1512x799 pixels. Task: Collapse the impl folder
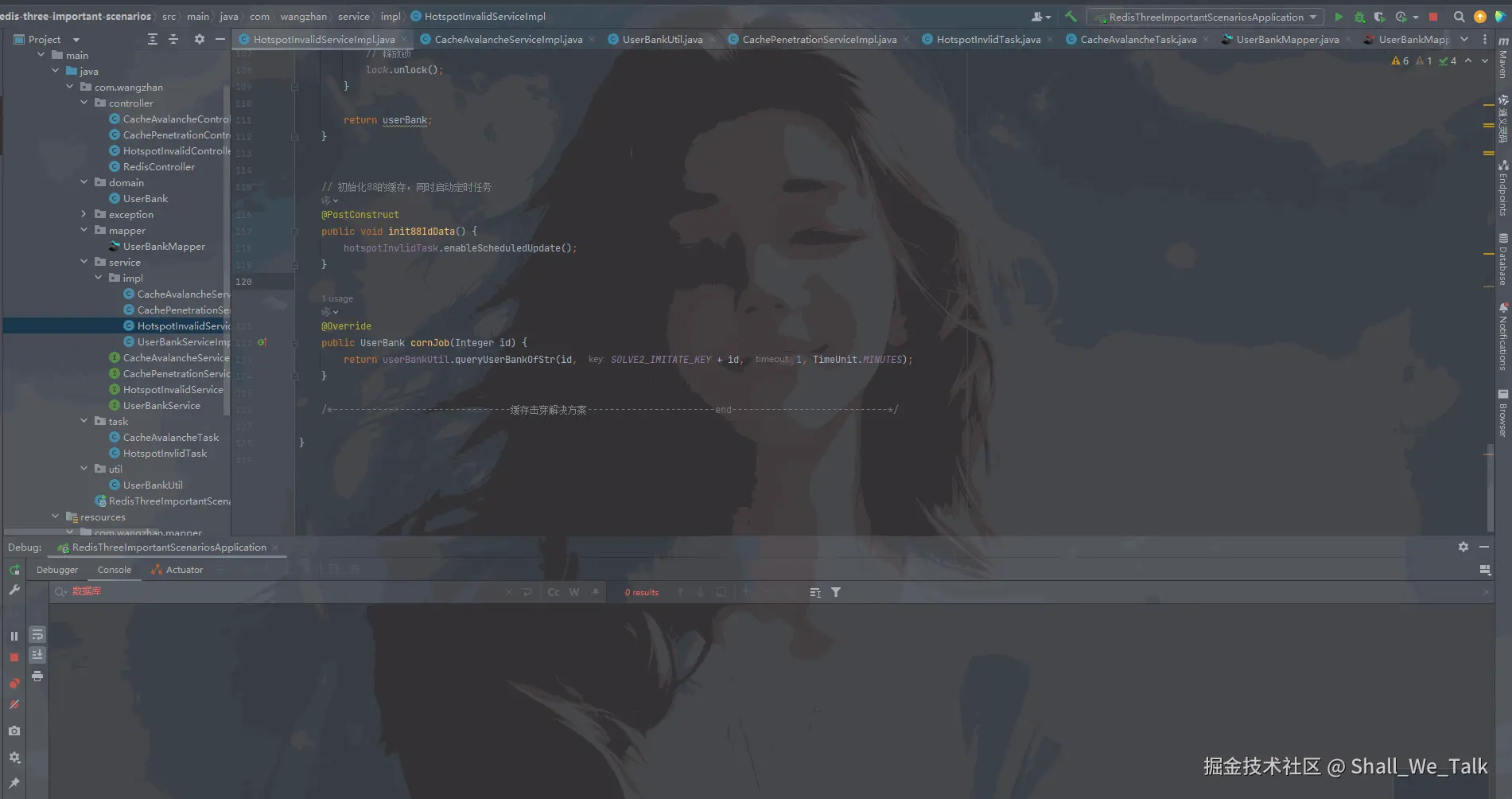pyautogui.click(x=98, y=278)
